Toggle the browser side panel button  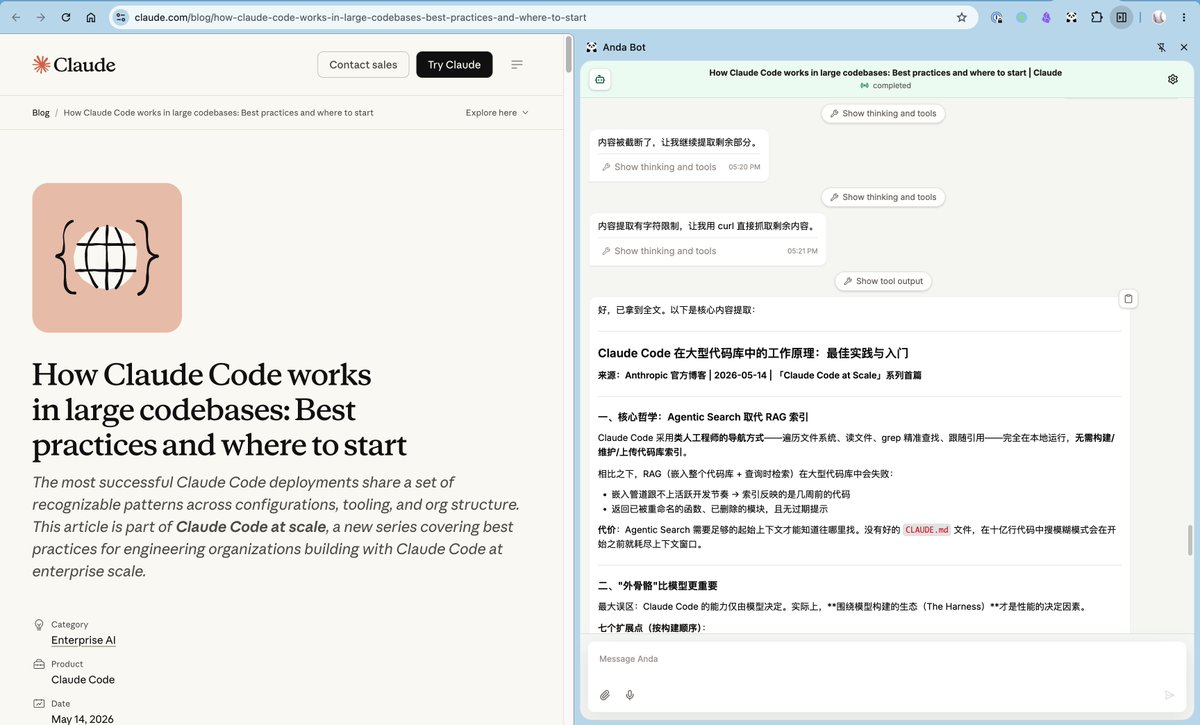click(1122, 17)
